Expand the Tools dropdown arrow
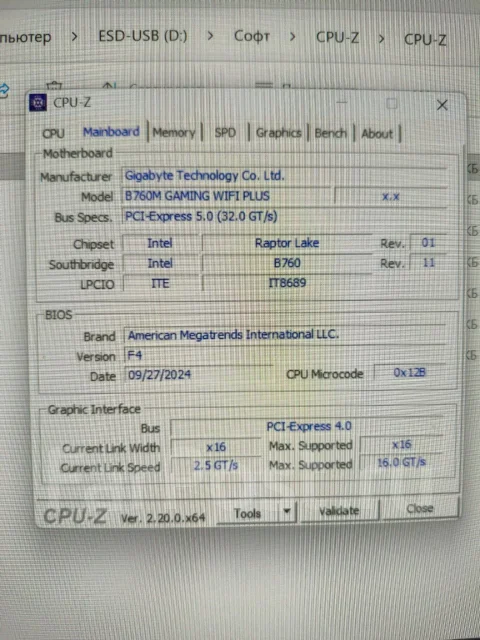This screenshot has width=480, height=640. point(287,511)
